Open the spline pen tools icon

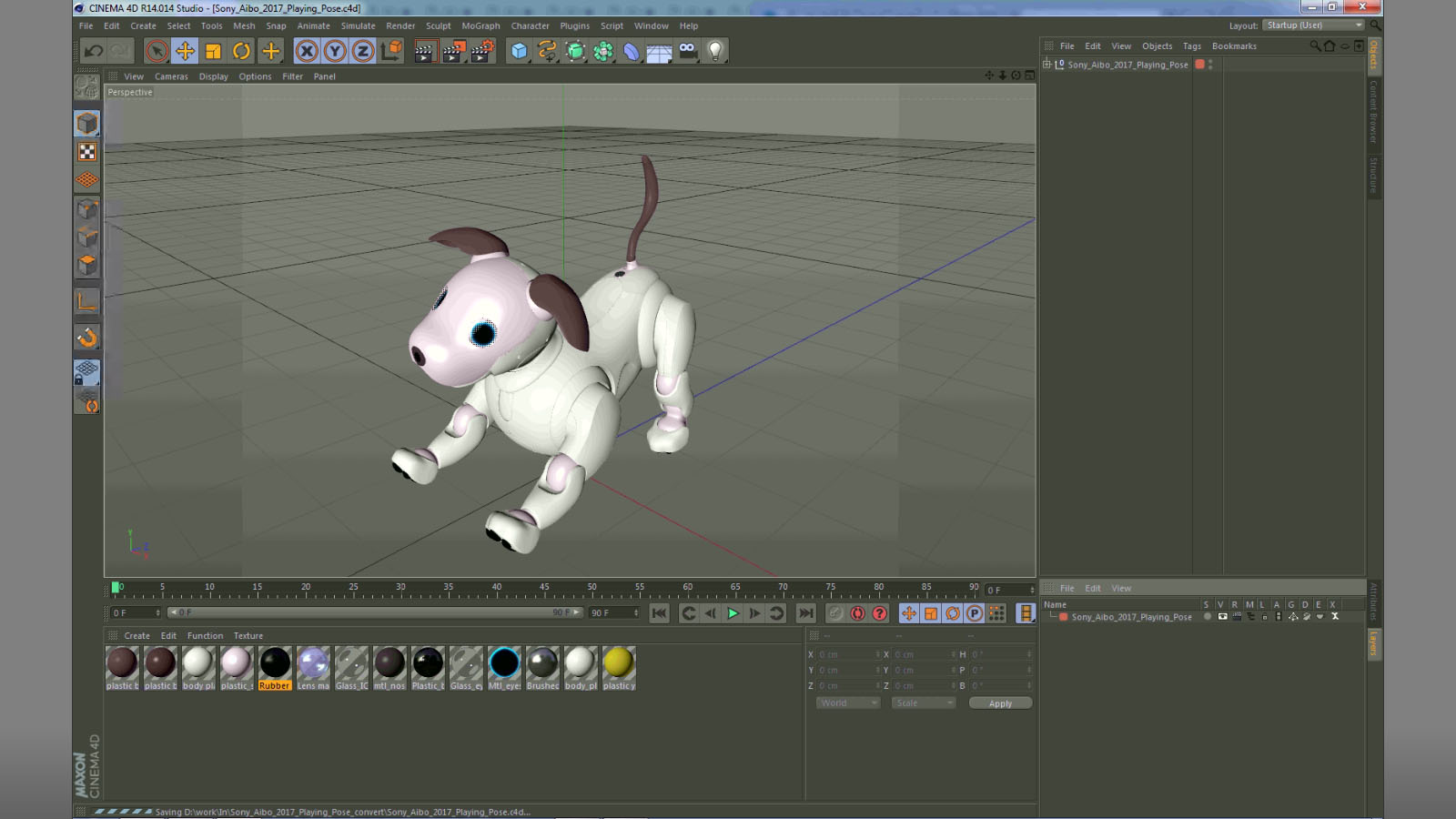click(x=547, y=51)
